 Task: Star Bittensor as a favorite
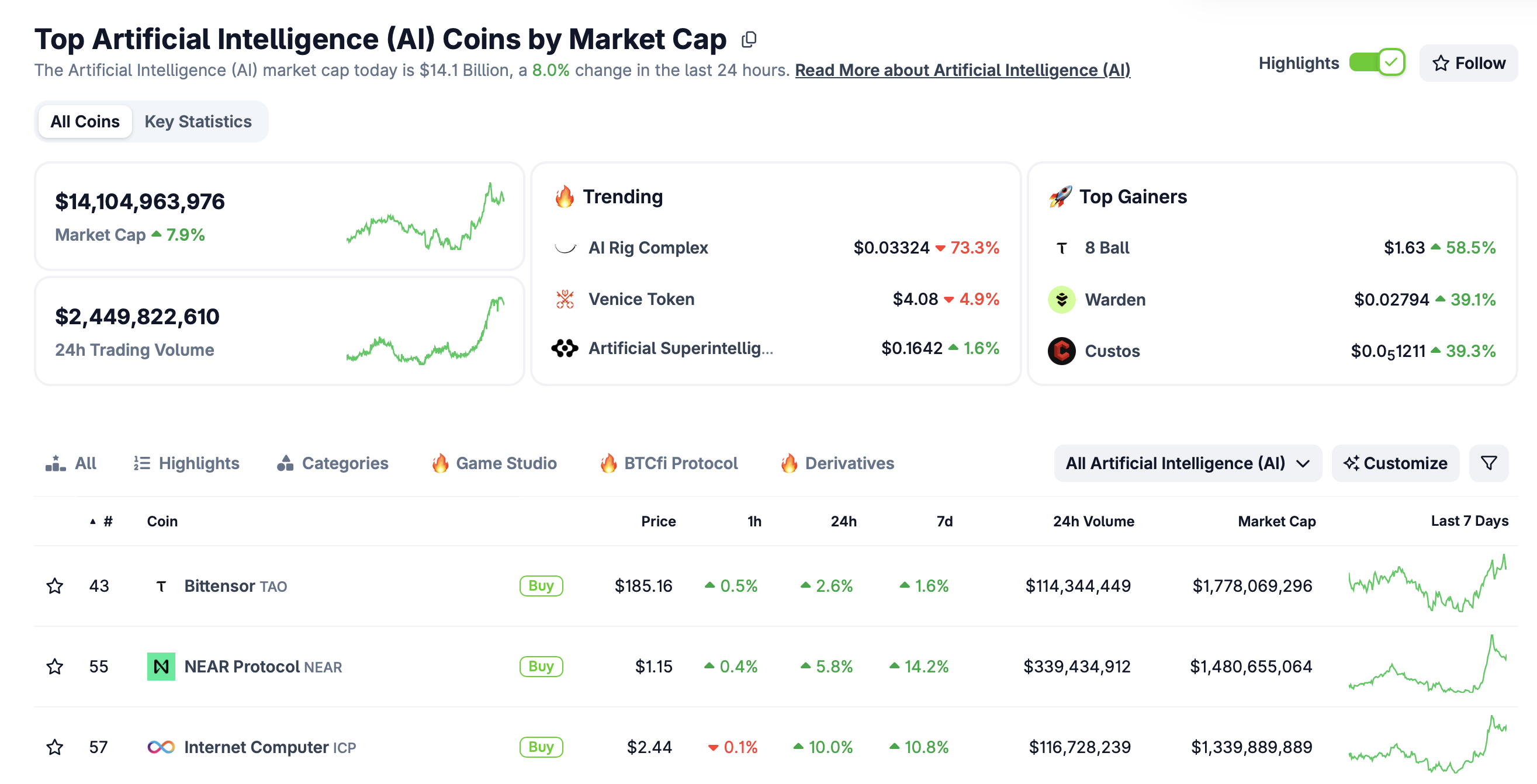point(55,585)
